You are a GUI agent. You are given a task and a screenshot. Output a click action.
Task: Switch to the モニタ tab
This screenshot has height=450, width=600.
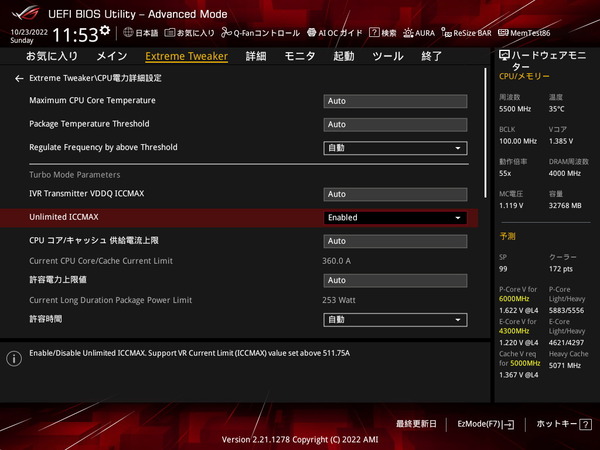click(300, 57)
